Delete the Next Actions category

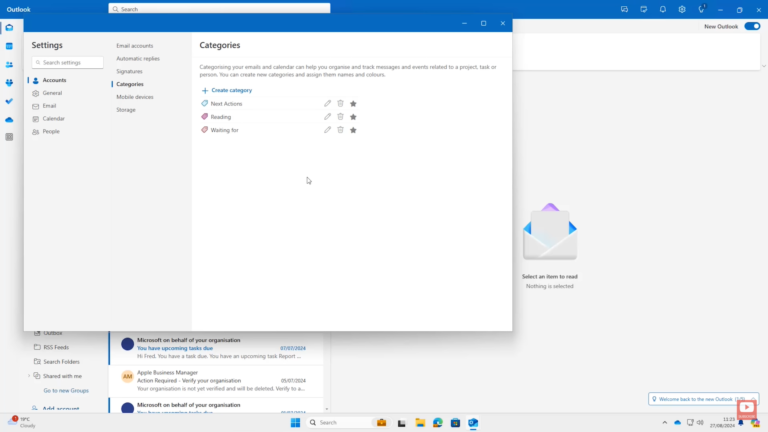click(x=340, y=104)
